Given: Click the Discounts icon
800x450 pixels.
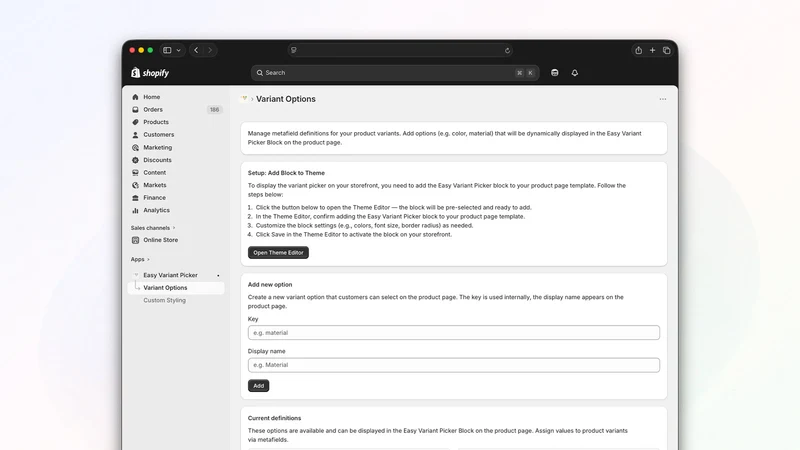Looking at the screenshot, I should pyautogui.click(x=135, y=160).
